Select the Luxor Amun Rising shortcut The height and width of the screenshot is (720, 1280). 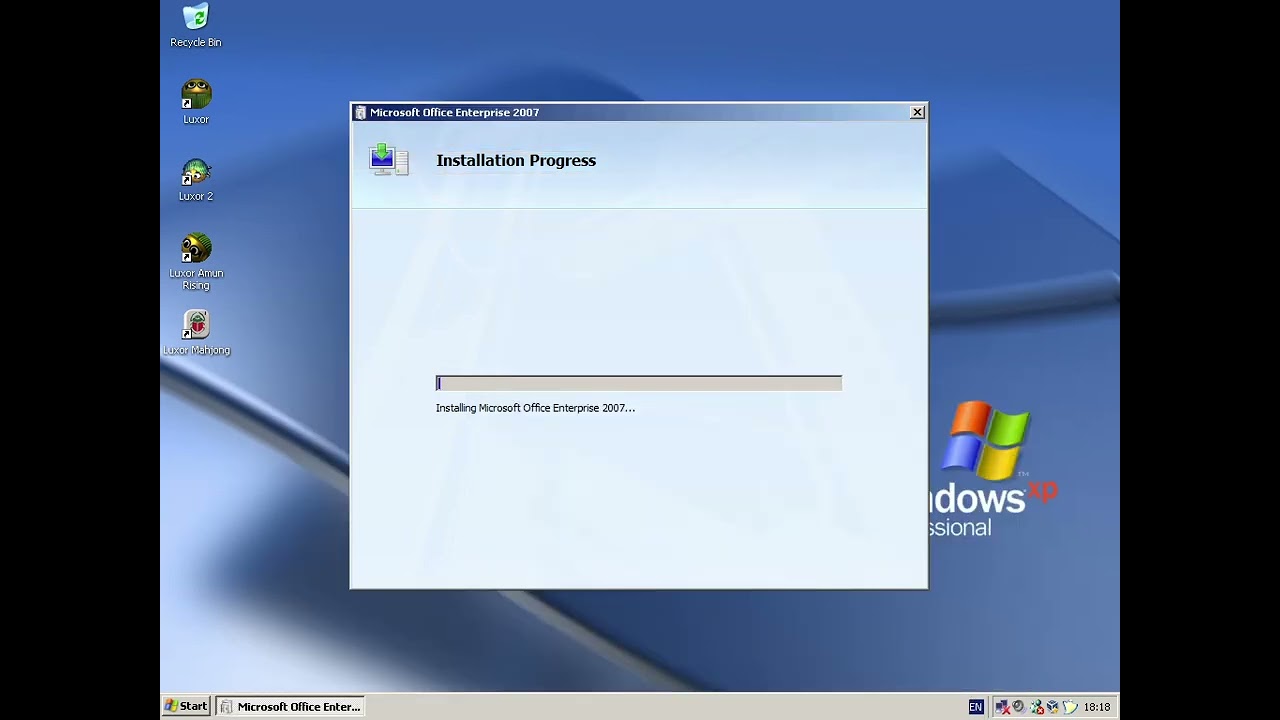click(x=196, y=262)
